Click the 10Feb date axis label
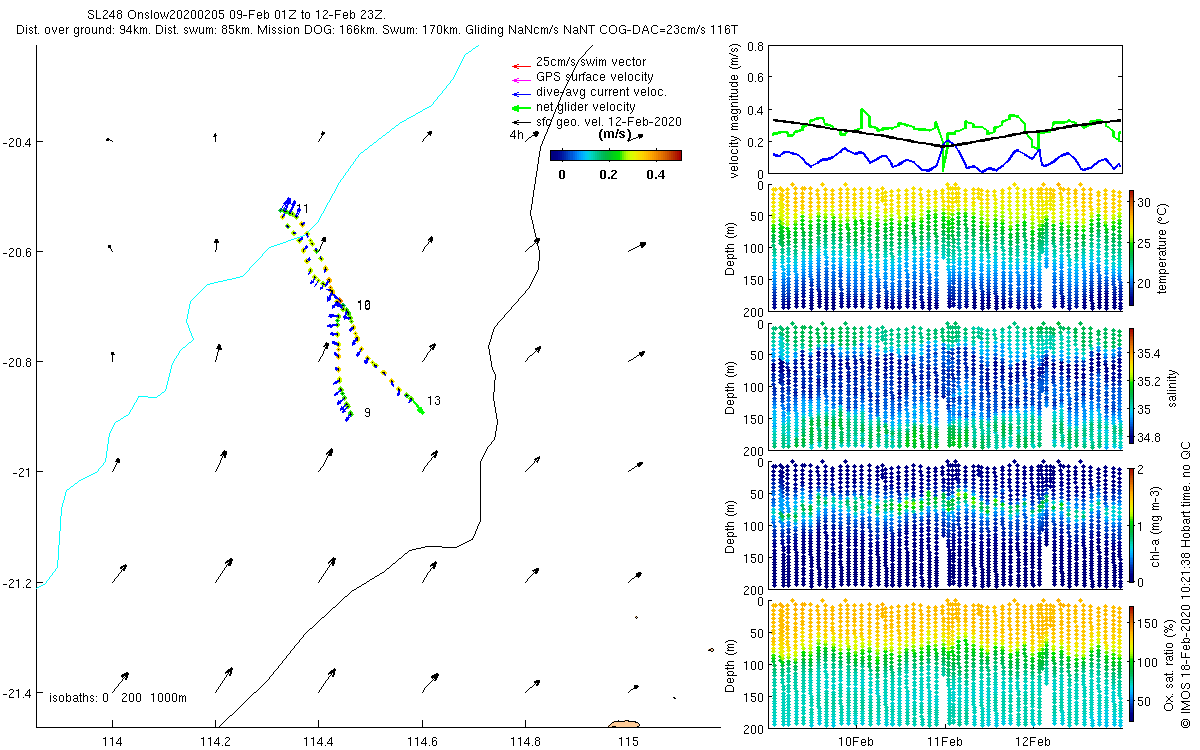The height and width of the screenshot is (750, 1200). pos(857,742)
